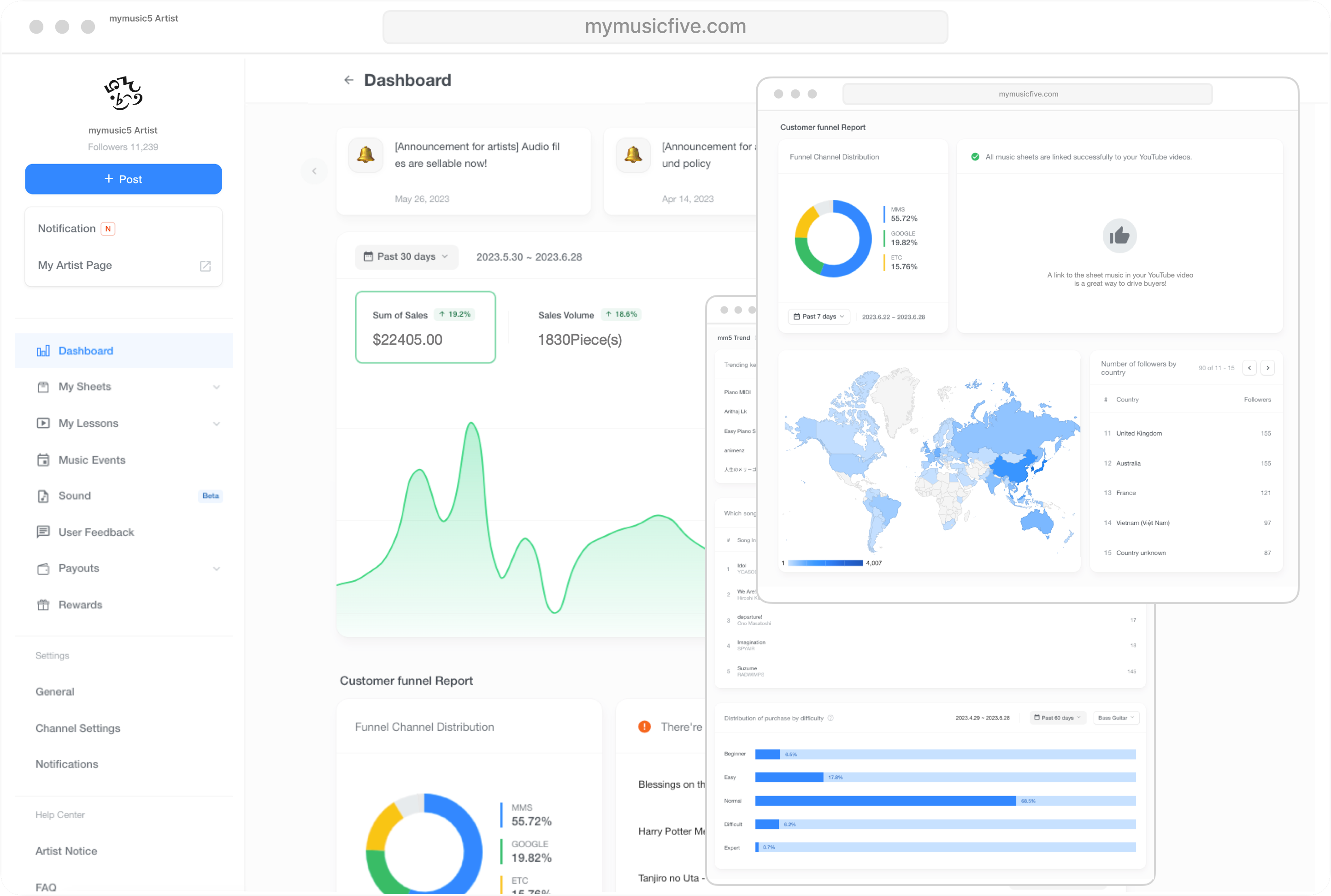Select the Sum of Sales card

(x=425, y=327)
